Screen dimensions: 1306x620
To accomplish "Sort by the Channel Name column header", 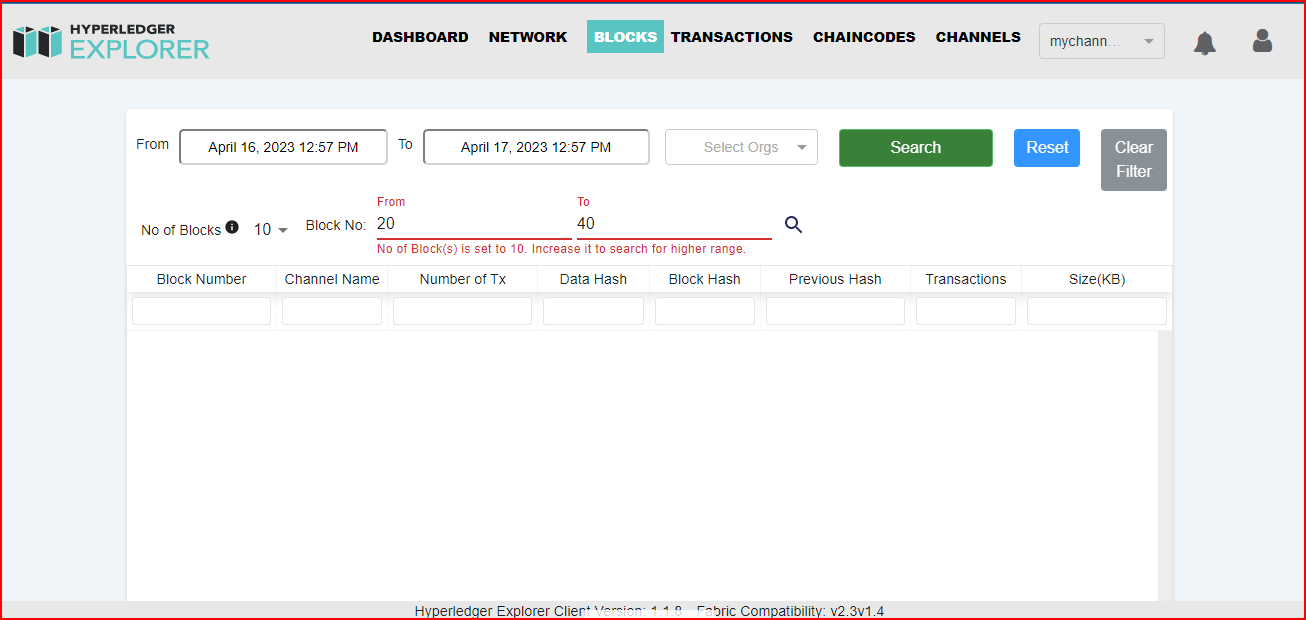I will pos(332,279).
